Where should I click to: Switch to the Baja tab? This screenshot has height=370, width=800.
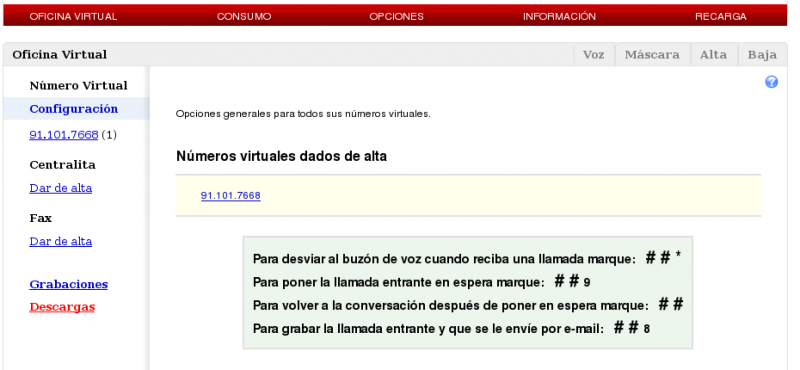coord(762,55)
